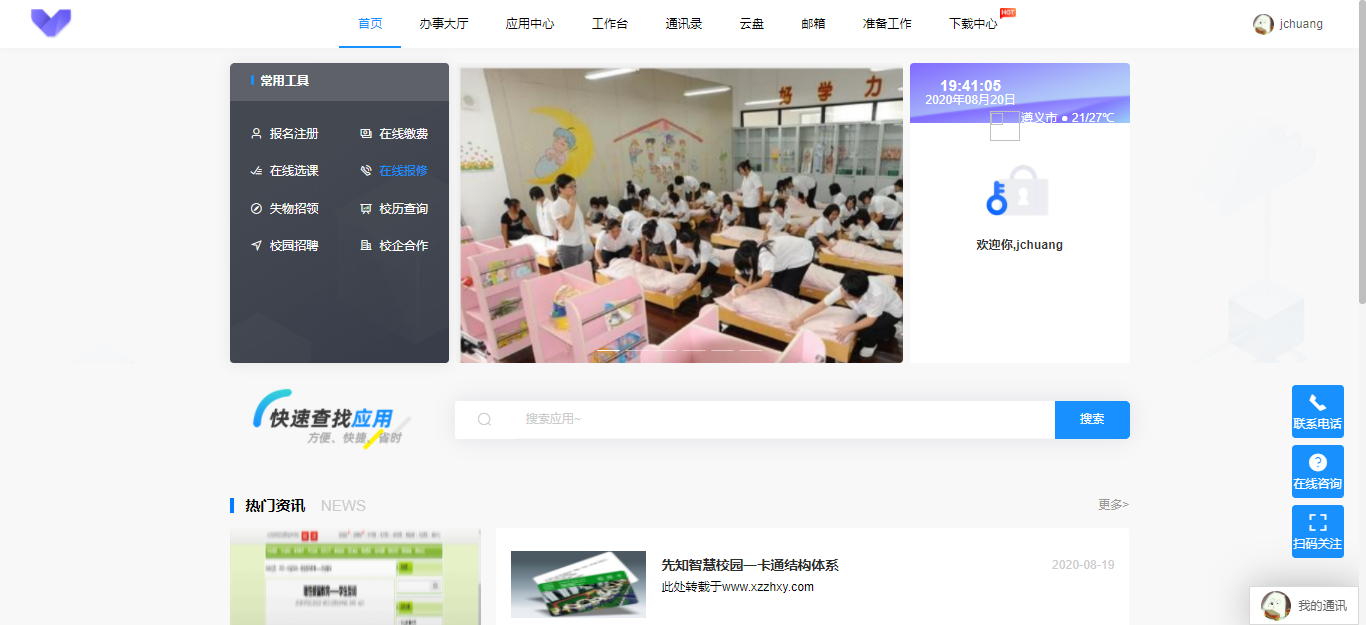The image size is (1366, 625).
Task: Click the blue 搜索 button
Action: pos(1092,420)
